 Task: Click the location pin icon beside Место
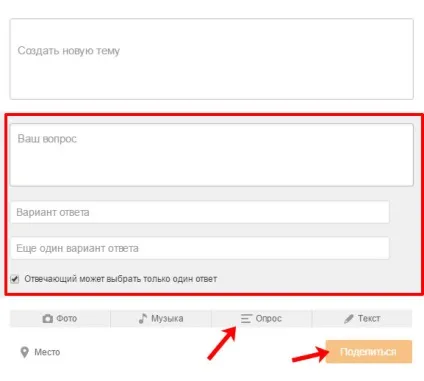[25, 352]
